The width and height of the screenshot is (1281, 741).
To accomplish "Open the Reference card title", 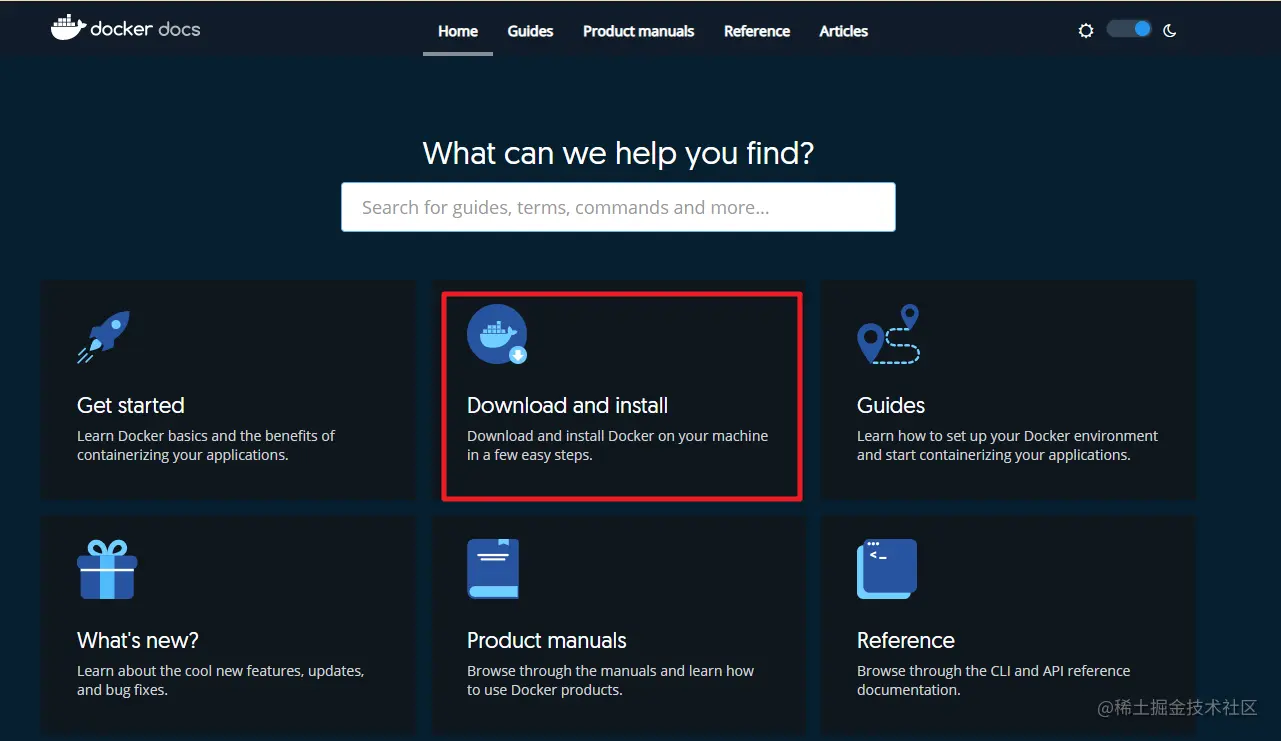I will point(906,640).
